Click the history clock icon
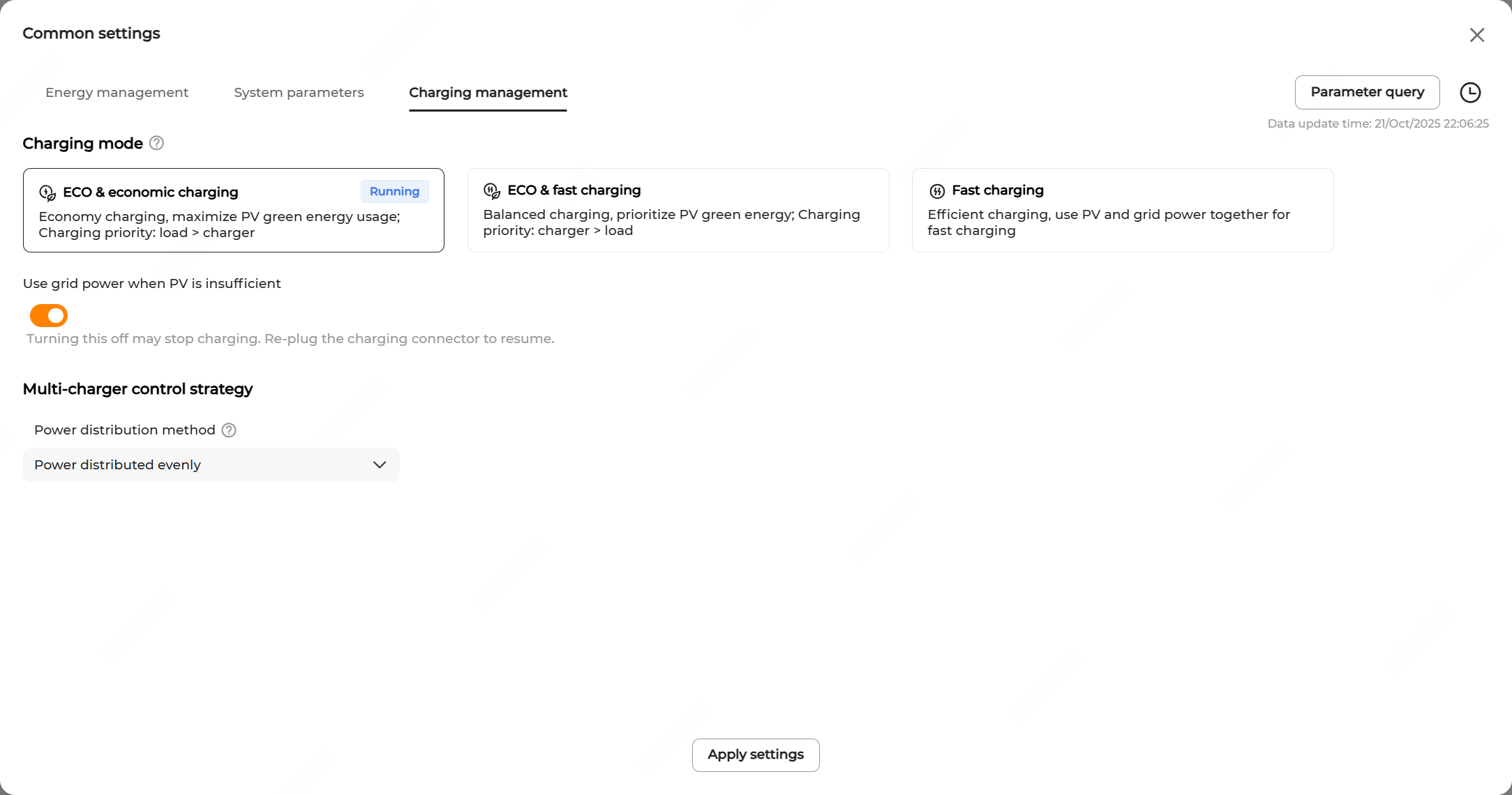Viewport: 1512px width, 795px height. click(1470, 93)
